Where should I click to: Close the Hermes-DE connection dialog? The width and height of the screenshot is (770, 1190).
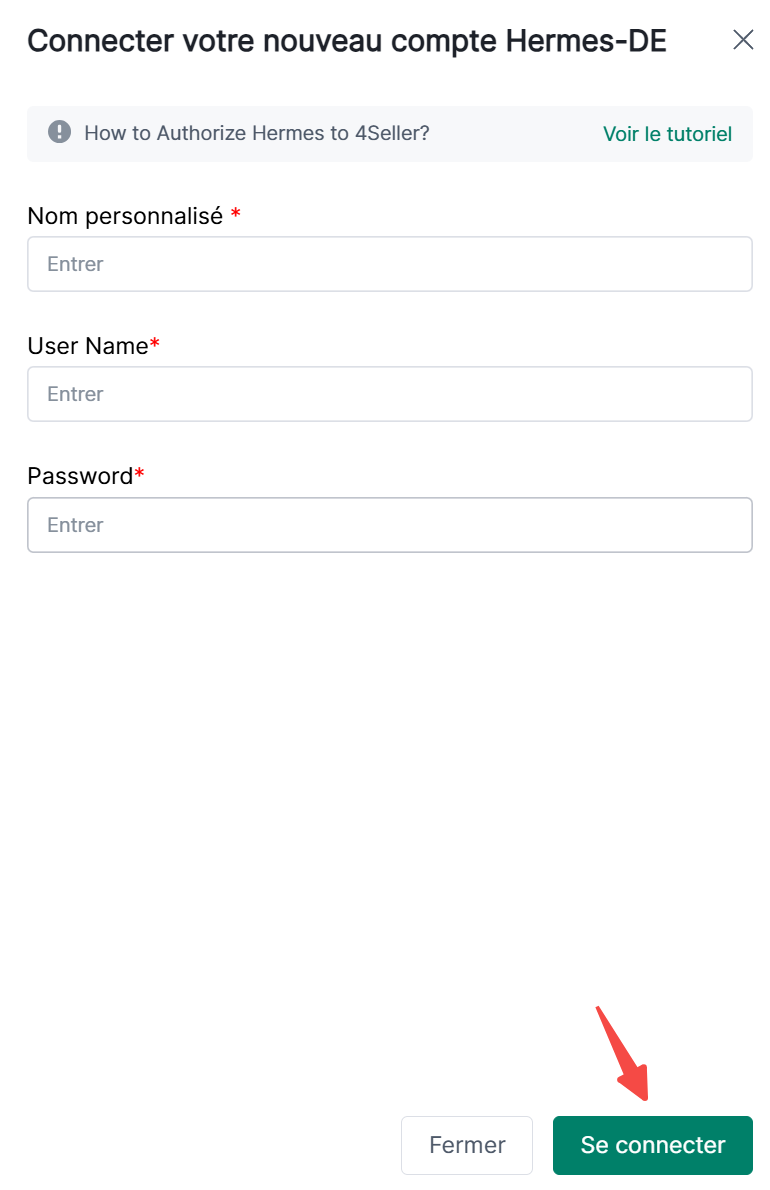(743, 40)
